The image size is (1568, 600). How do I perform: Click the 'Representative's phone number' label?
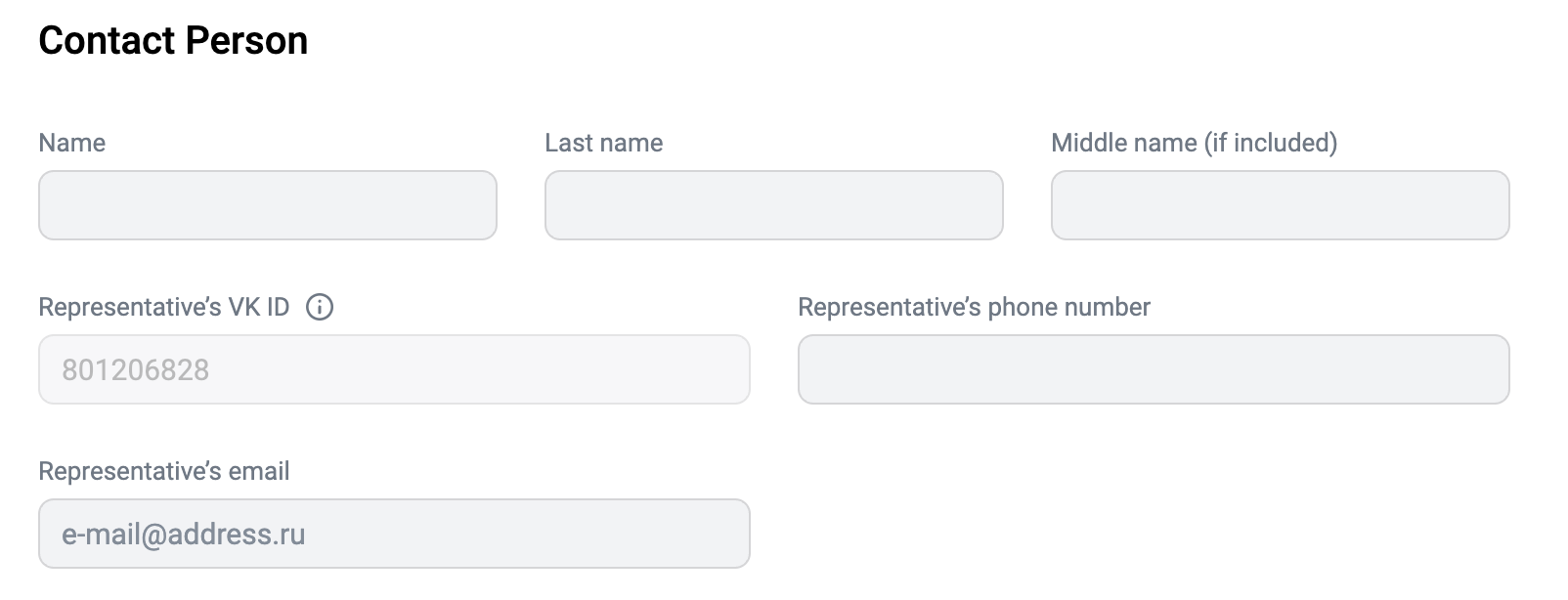coord(975,307)
